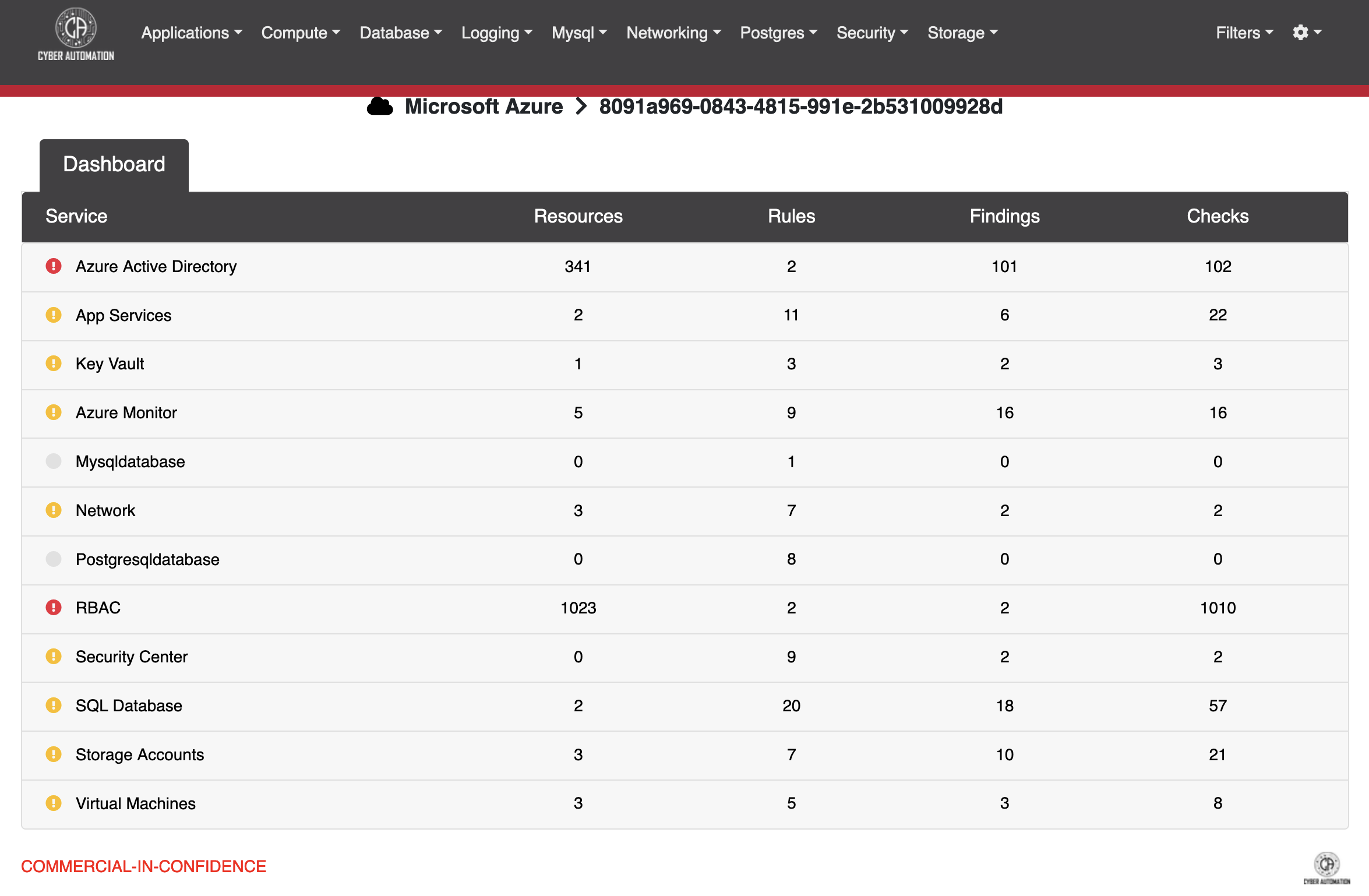The width and height of the screenshot is (1369, 896).
Task: Click the 11 rules value for App Services
Action: point(791,315)
